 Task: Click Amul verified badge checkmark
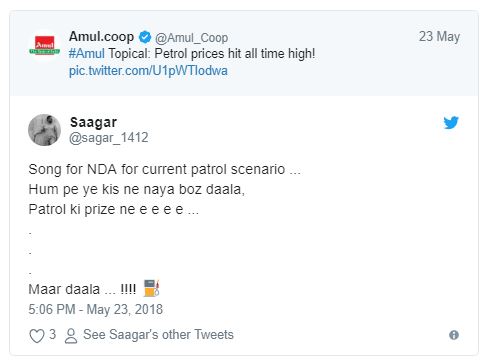pos(145,37)
